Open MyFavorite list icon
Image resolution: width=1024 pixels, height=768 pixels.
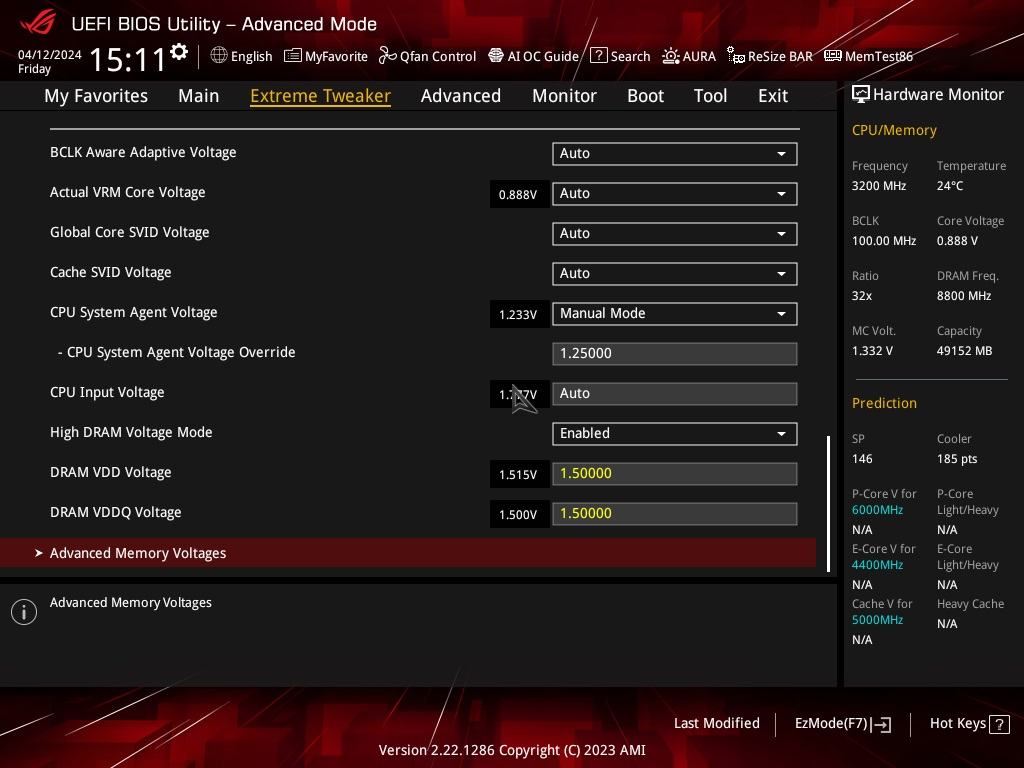(293, 56)
